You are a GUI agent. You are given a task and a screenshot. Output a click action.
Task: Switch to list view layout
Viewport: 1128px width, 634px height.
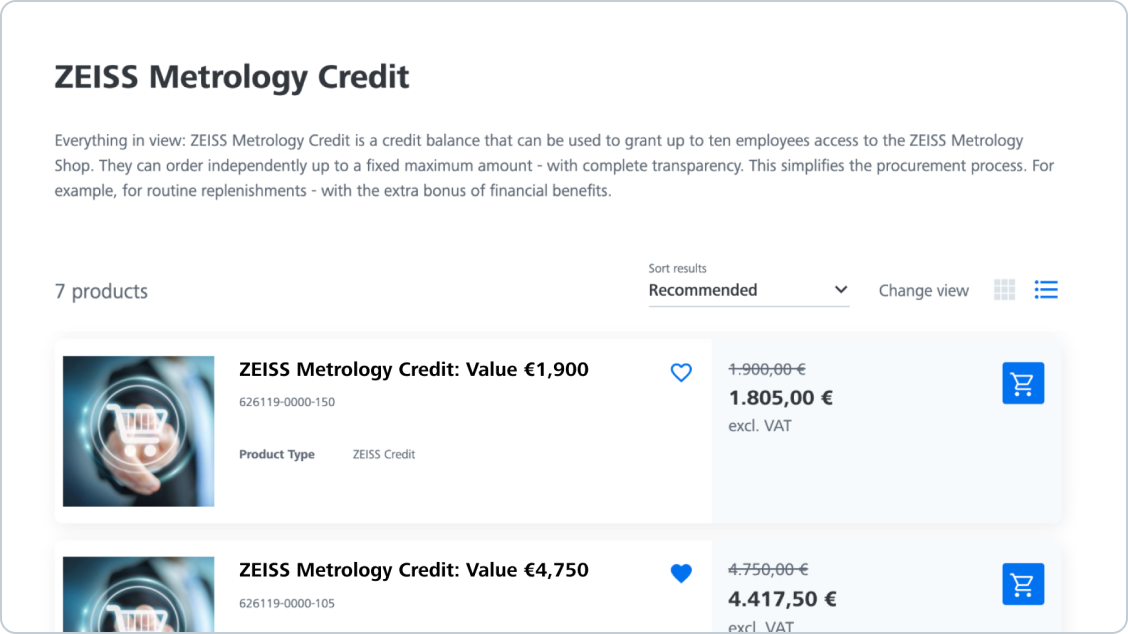pyautogui.click(x=1046, y=290)
